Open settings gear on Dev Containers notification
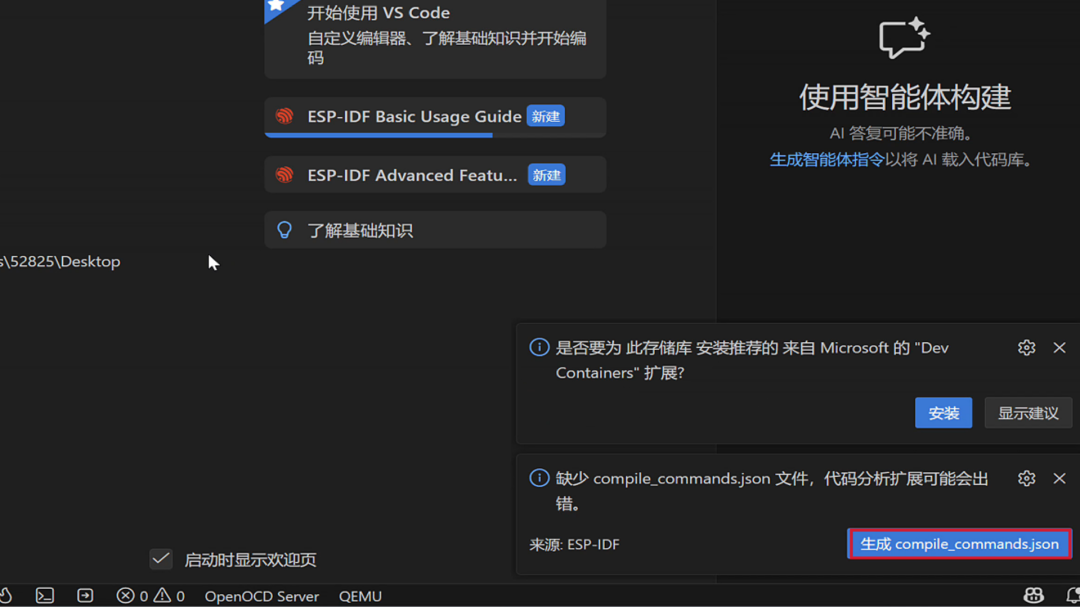This screenshot has height=607, width=1080. point(1026,347)
